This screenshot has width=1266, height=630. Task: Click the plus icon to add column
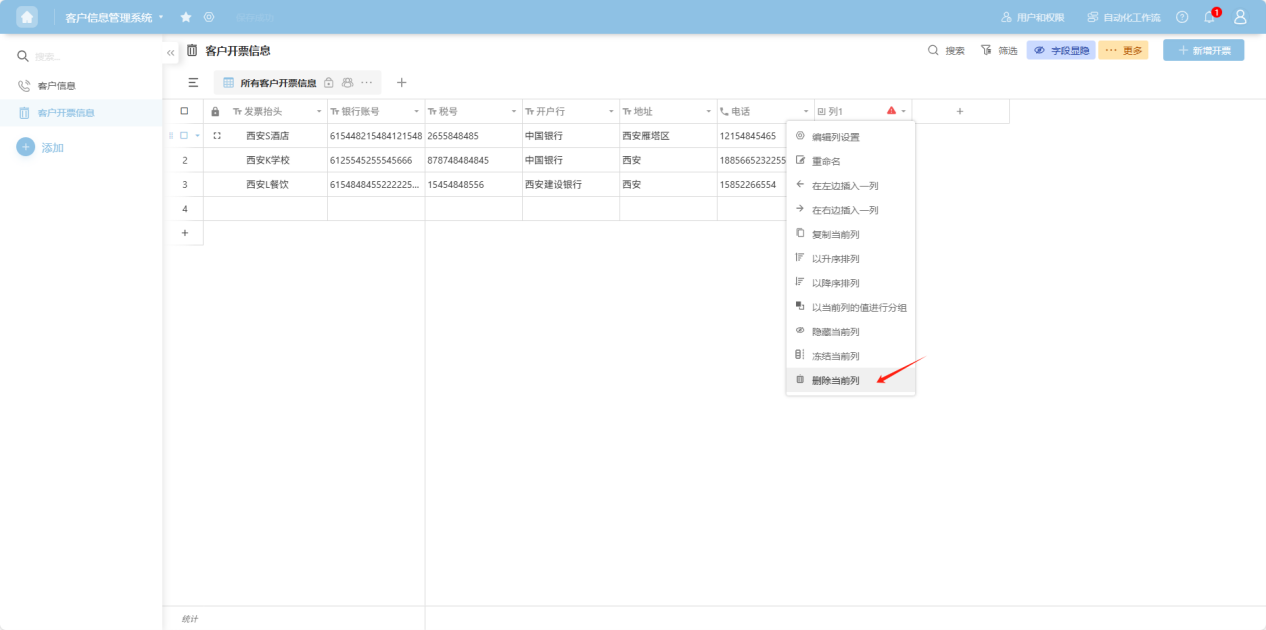960,111
